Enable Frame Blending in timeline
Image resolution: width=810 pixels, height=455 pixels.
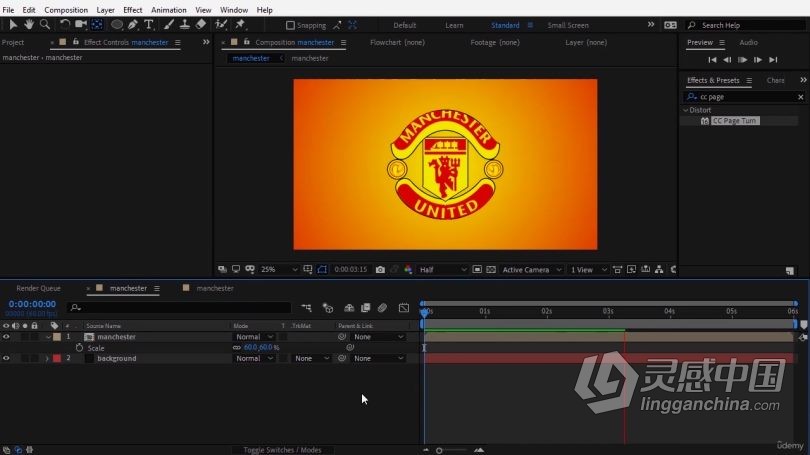[x=366, y=308]
